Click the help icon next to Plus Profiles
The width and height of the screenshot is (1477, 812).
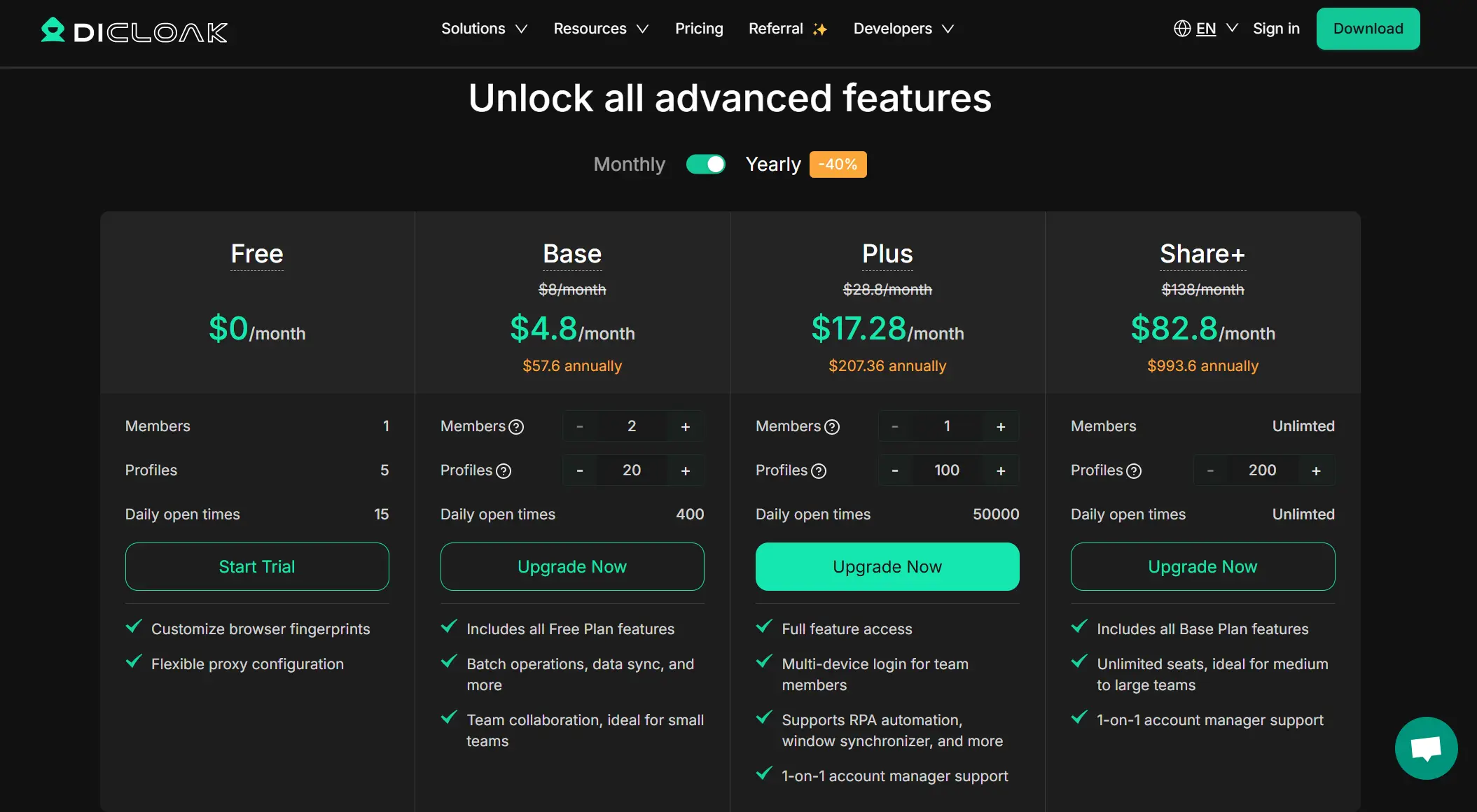819,471
